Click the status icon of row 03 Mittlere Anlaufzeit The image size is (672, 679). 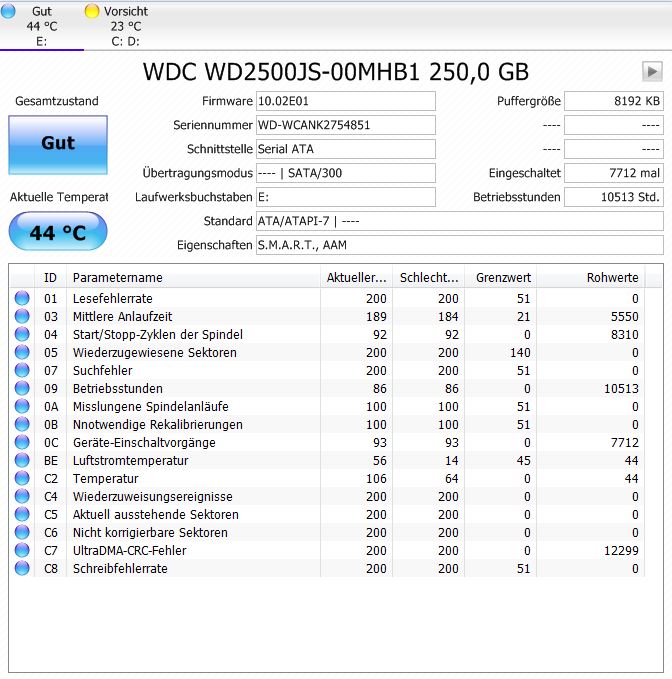coord(22,316)
